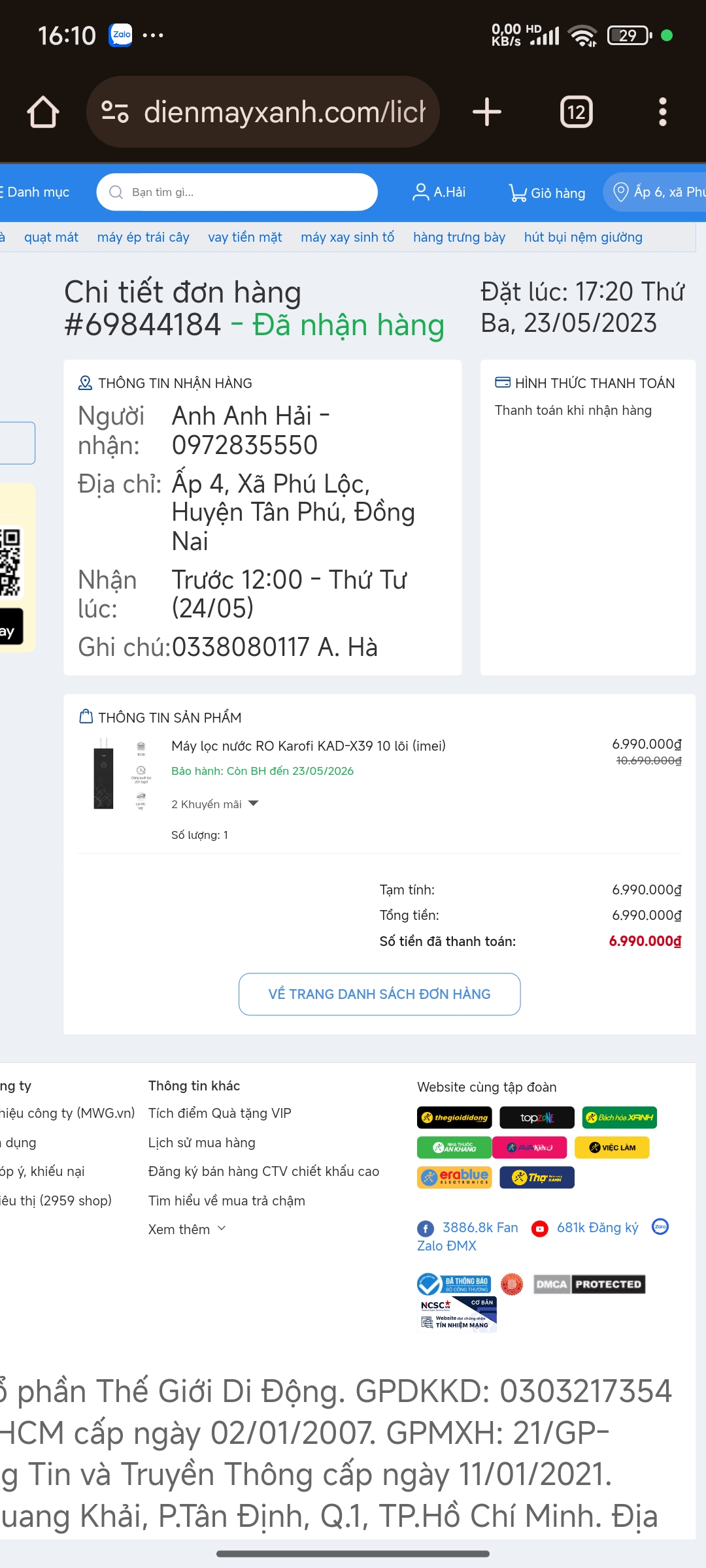The image size is (706, 1568).
Task: Tap the browser home icon
Action: pyautogui.click(x=43, y=112)
